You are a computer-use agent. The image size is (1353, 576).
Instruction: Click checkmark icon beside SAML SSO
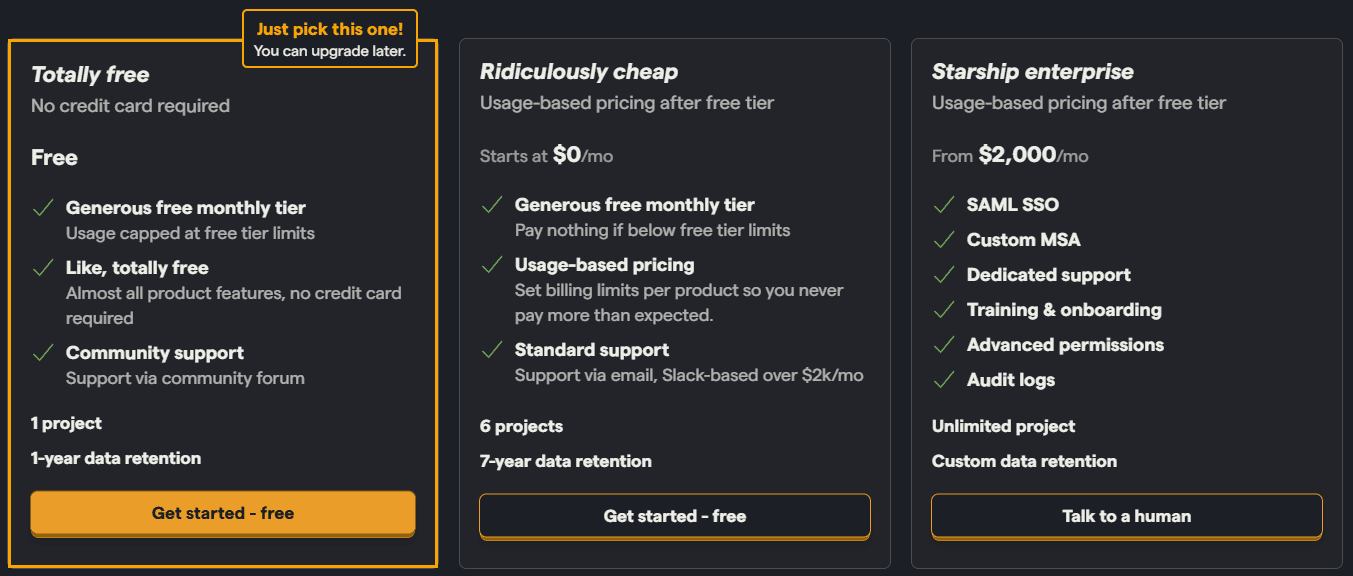pos(943,205)
